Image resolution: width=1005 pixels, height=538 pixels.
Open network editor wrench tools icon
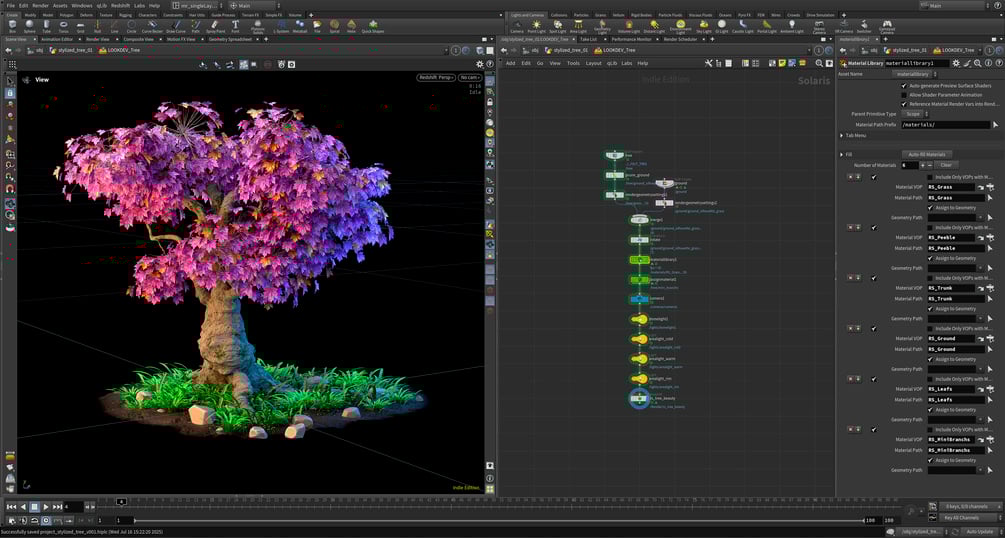(708, 63)
